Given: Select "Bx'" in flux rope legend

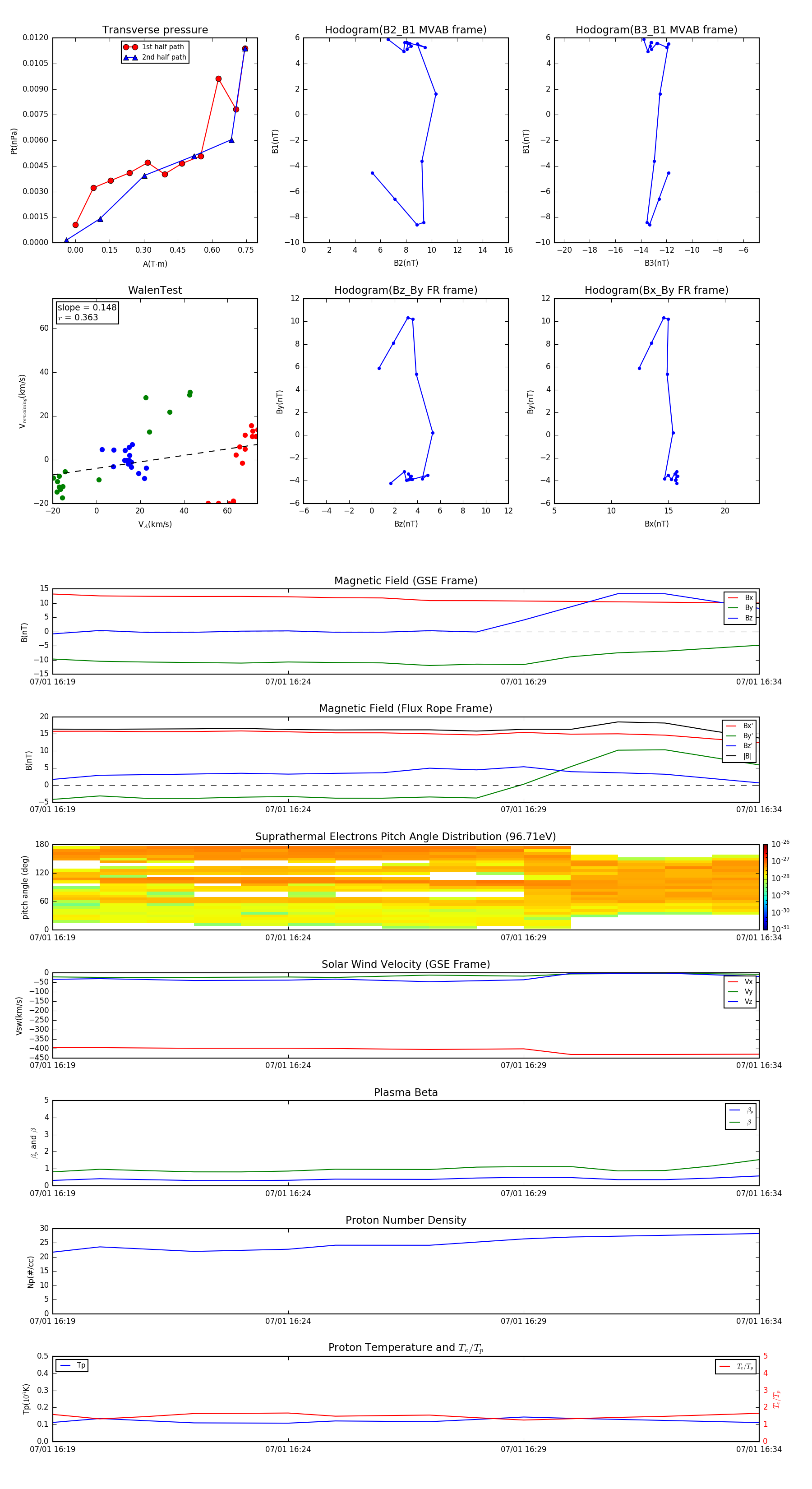Looking at the screenshot, I should click(x=739, y=726).
